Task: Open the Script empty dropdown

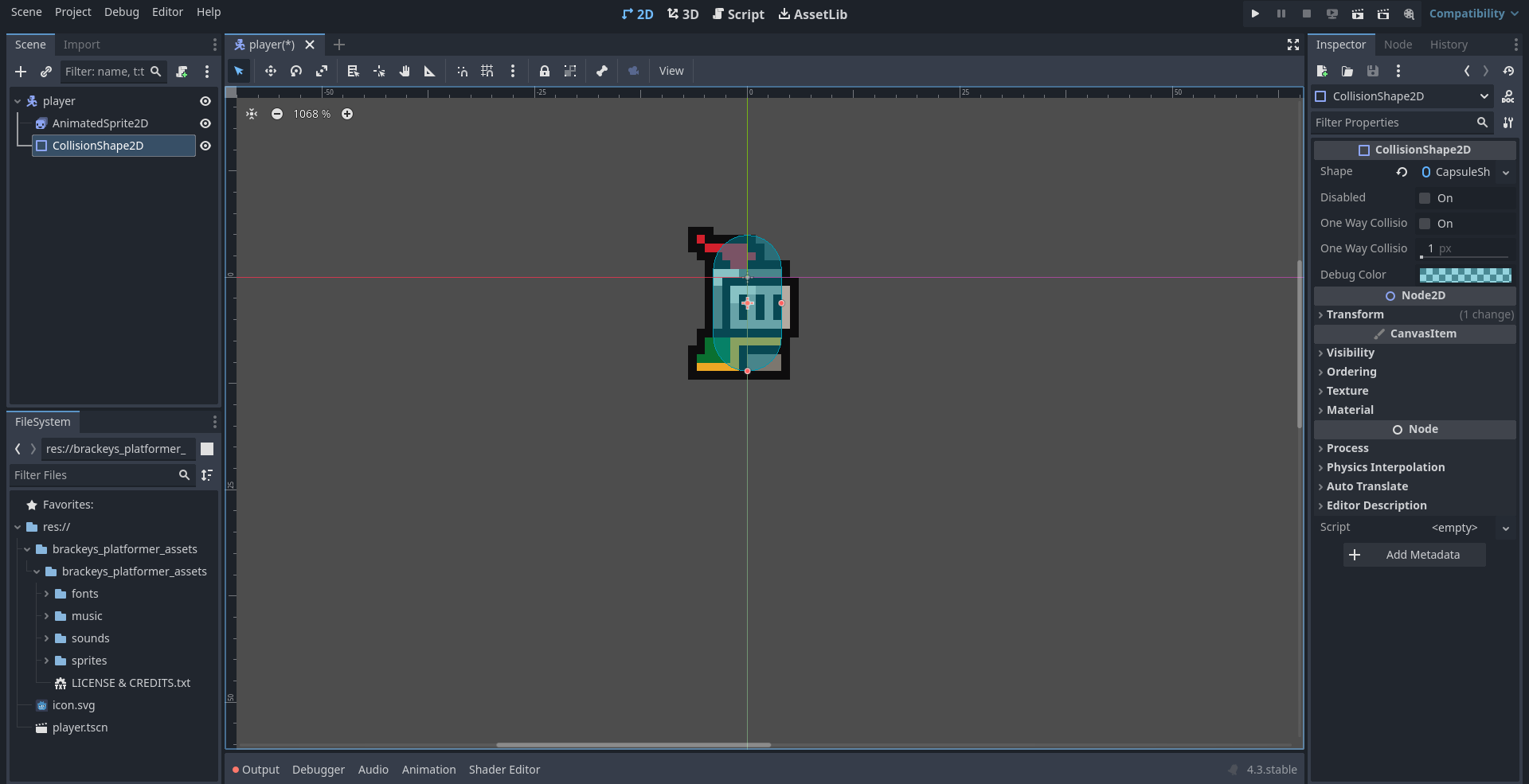Action: pos(1506,528)
